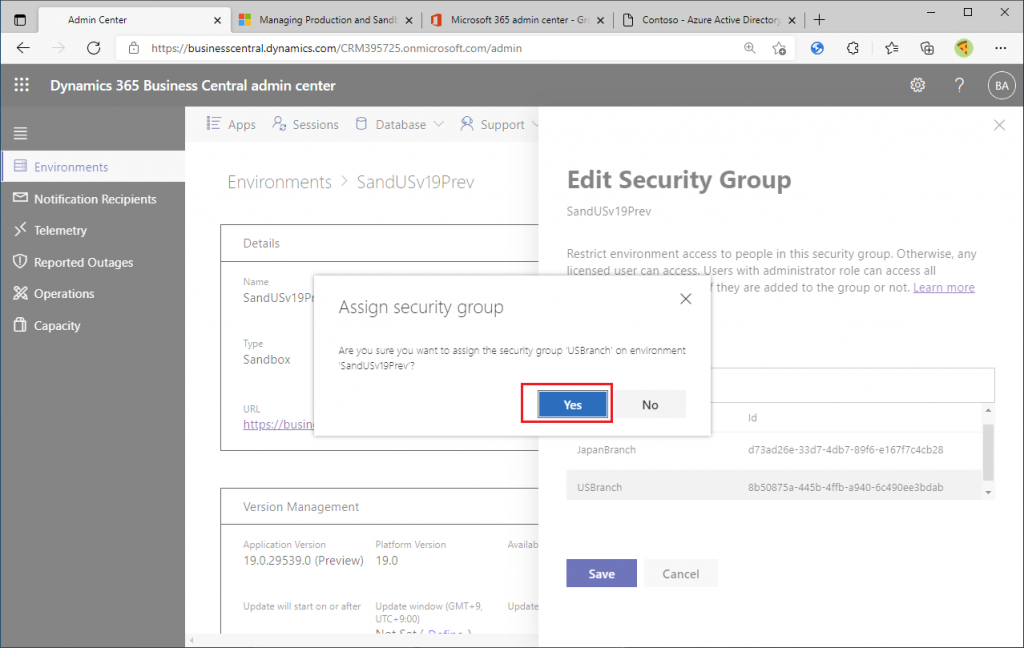Save the security group changes

[x=601, y=574]
